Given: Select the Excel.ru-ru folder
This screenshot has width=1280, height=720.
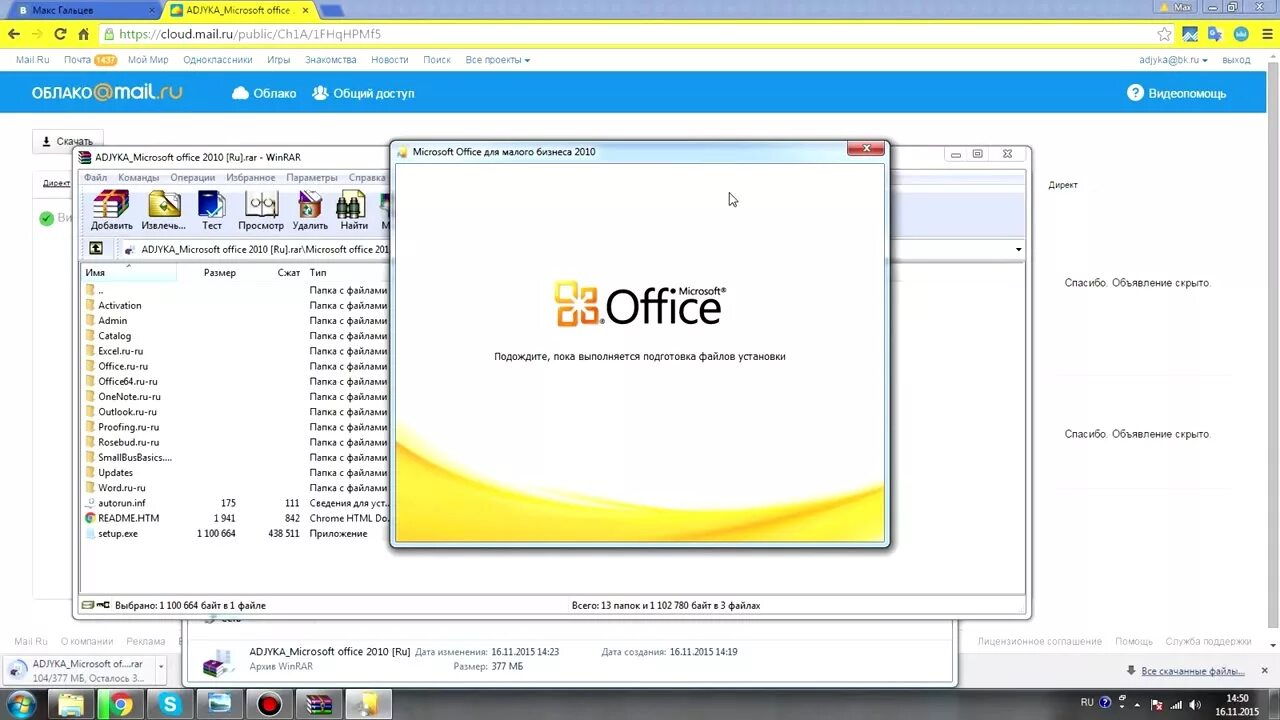Looking at the screenshot, I should 120,351.
